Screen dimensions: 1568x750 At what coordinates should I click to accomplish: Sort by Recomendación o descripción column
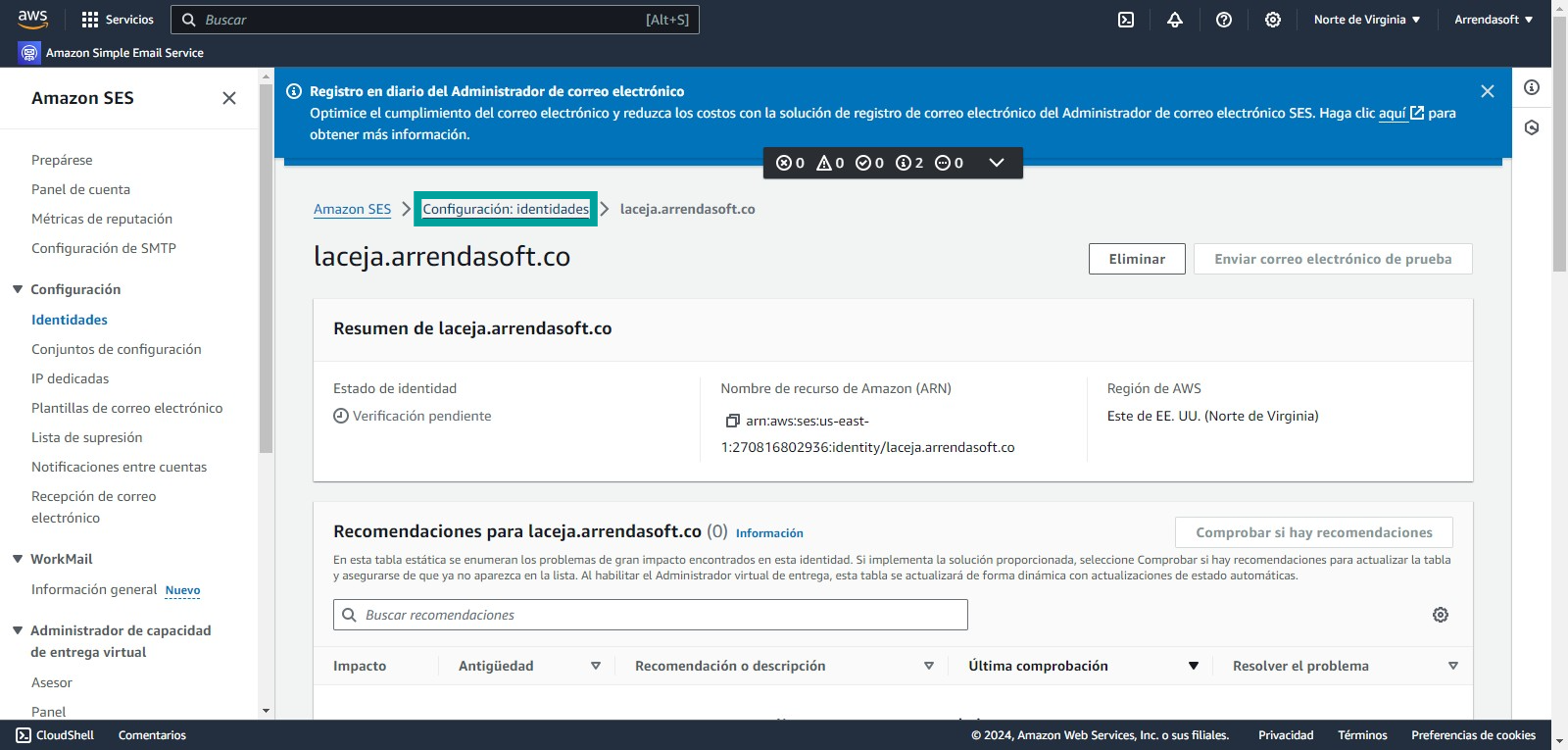click(x=929, y=666)
